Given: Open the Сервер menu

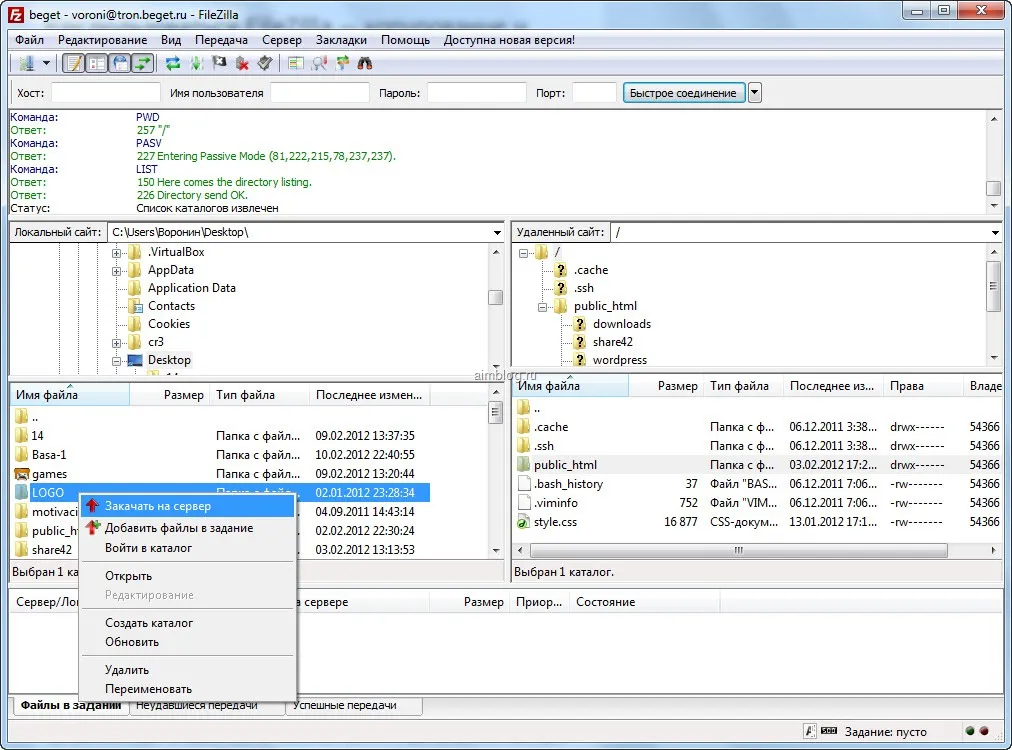Looking at the screenshot, I should click(x=282, y=40).
